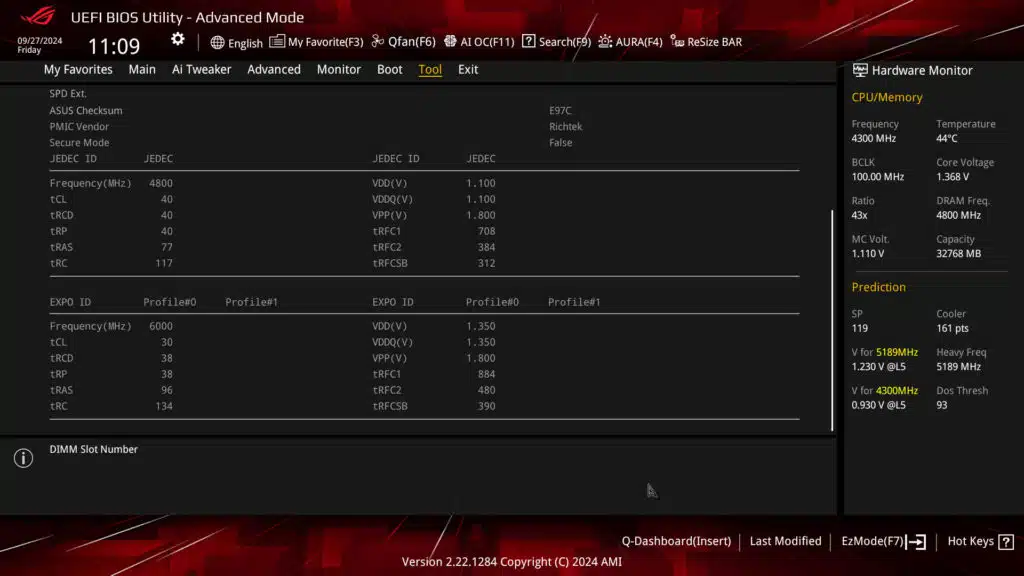Select the Secure Mode row
This screenshot has width=1024, height=576.
(x=424, y=142)
